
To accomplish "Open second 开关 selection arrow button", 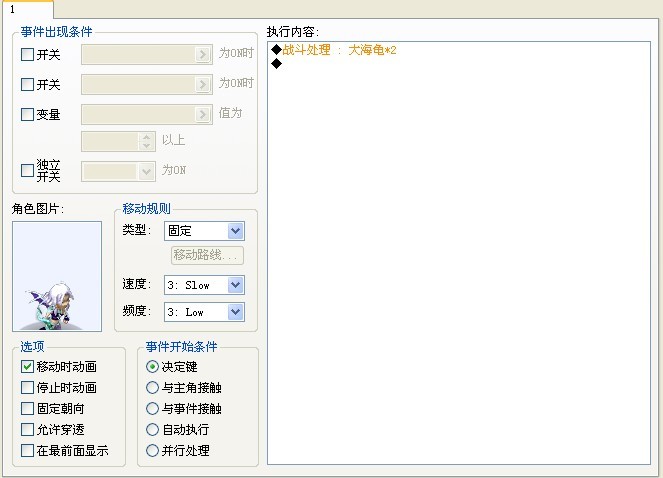I will [x=203, y=85].
